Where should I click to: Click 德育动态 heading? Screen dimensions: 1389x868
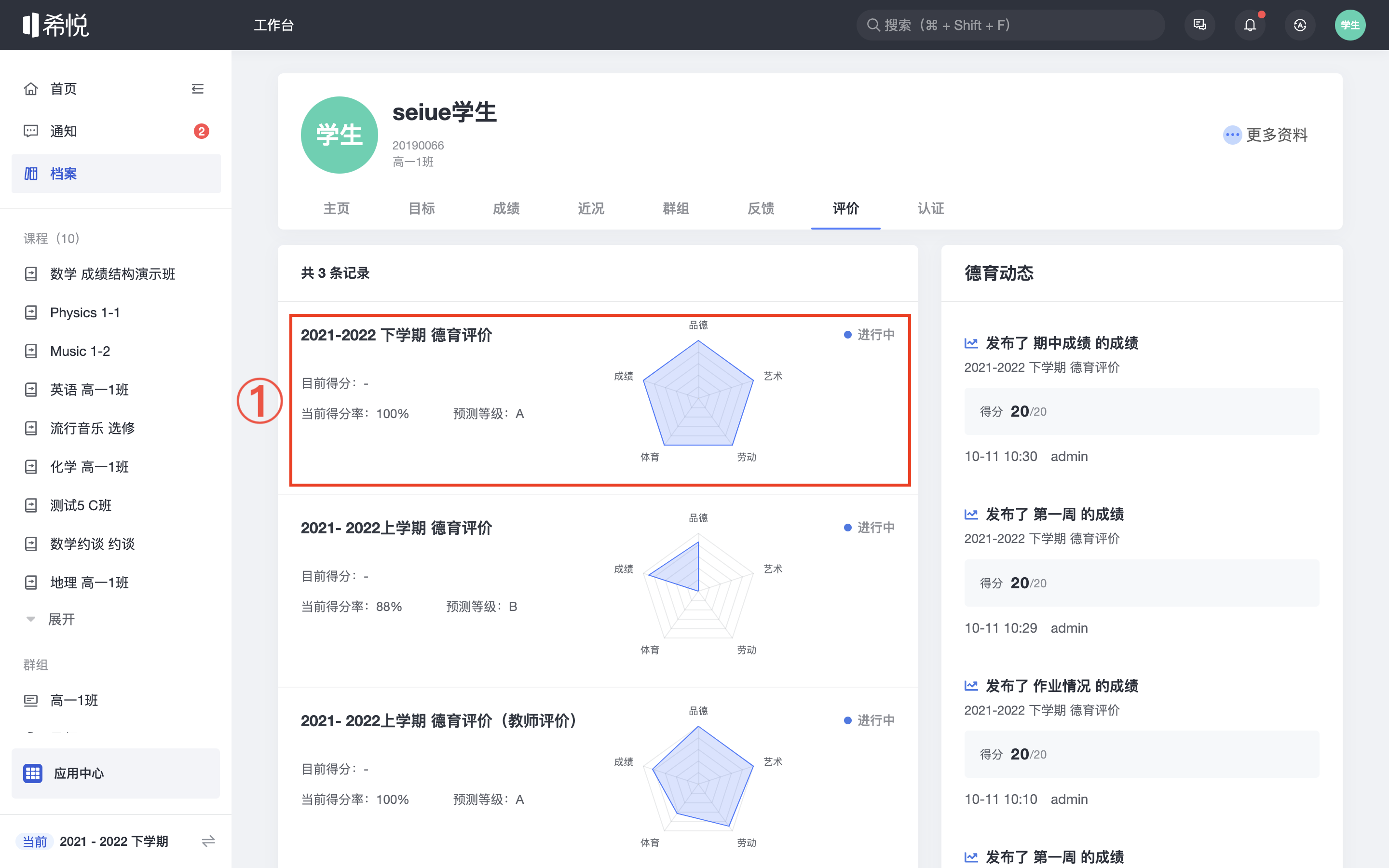999,273
